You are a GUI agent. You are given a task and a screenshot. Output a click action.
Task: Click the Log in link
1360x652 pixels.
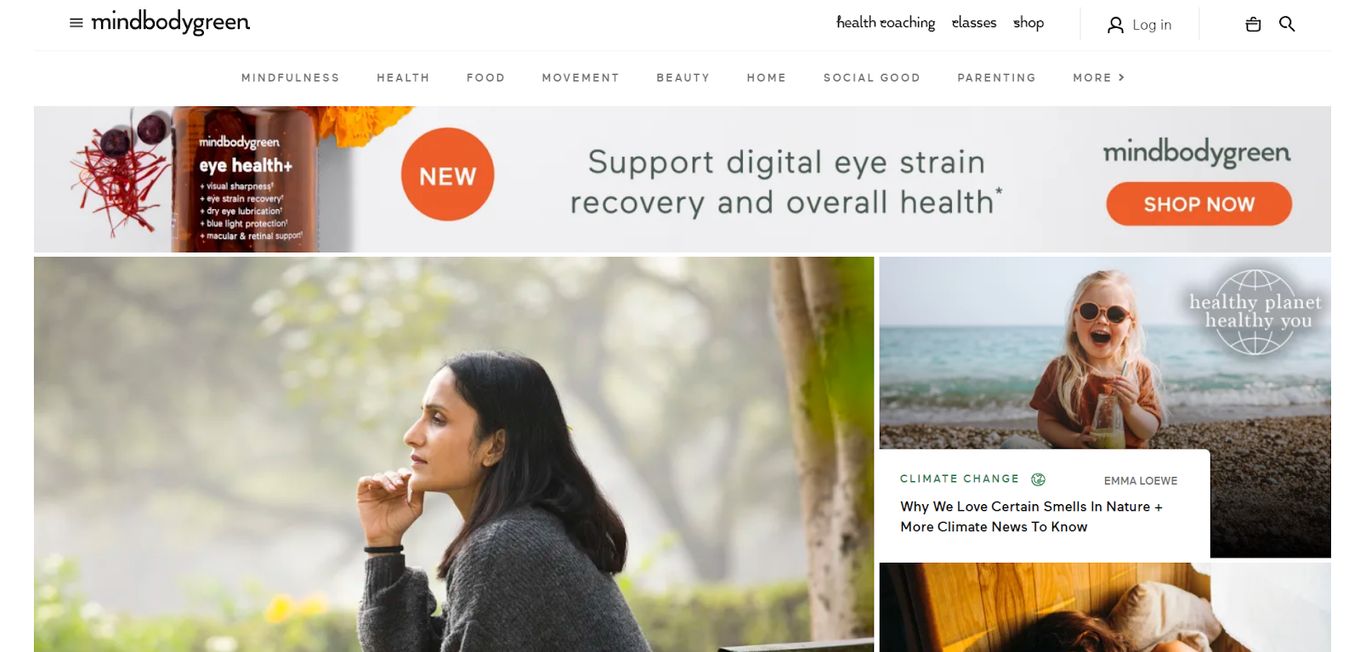click(x=1152, y=25)
